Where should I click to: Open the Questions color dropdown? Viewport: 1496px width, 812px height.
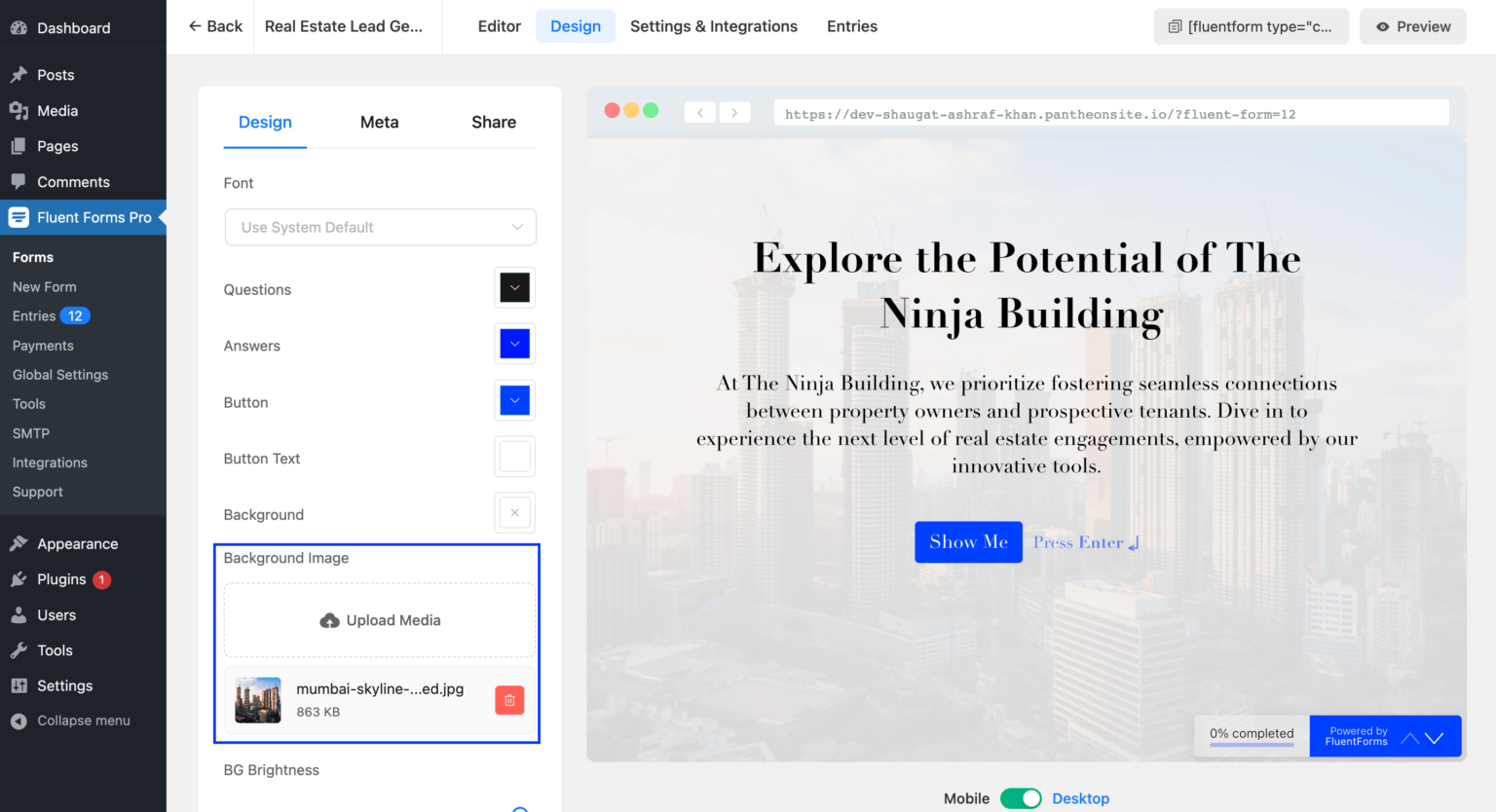[514, 287]
